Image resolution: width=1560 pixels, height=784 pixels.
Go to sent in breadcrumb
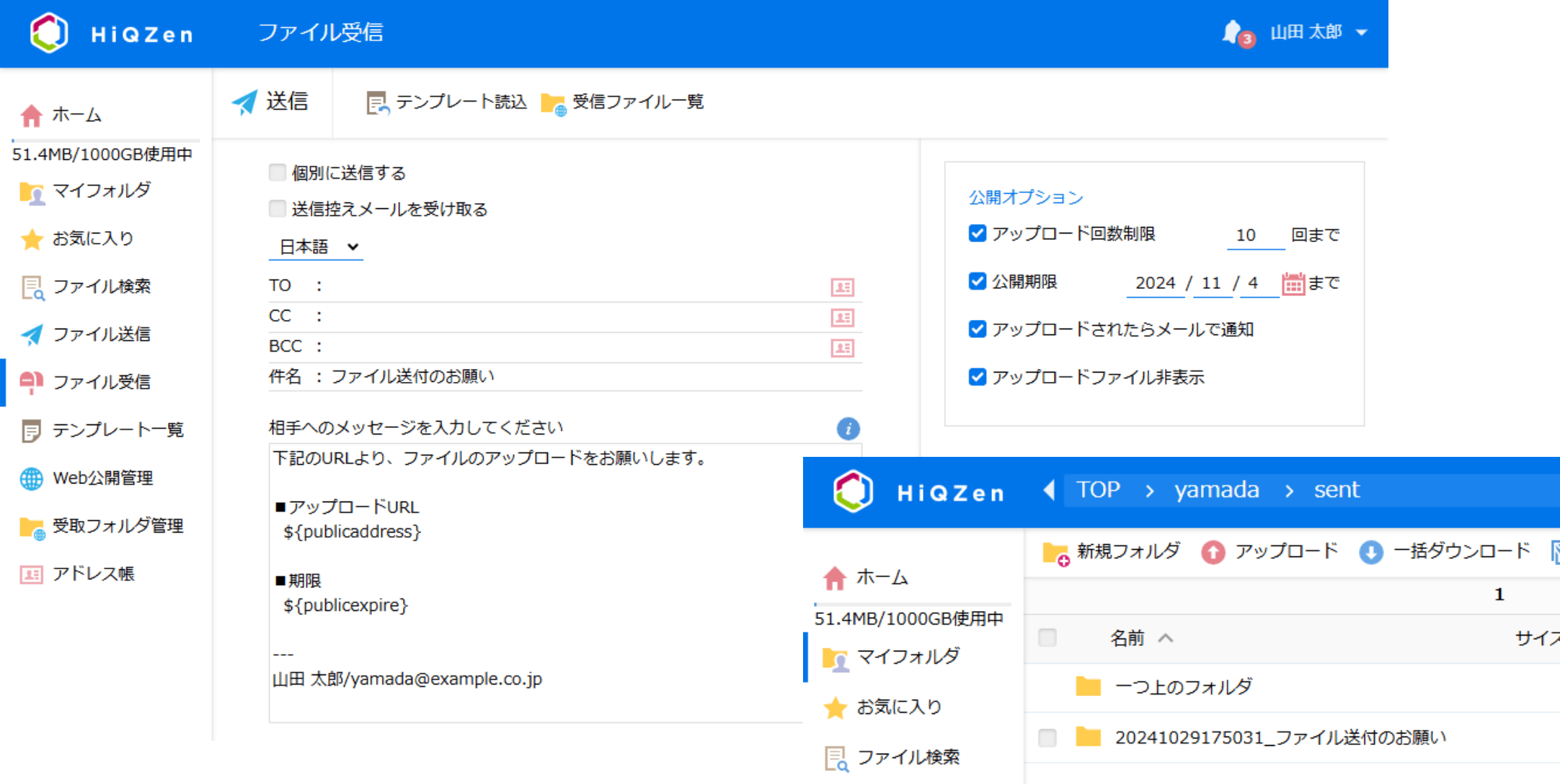pyautogui.click(x=1337, y=490)
